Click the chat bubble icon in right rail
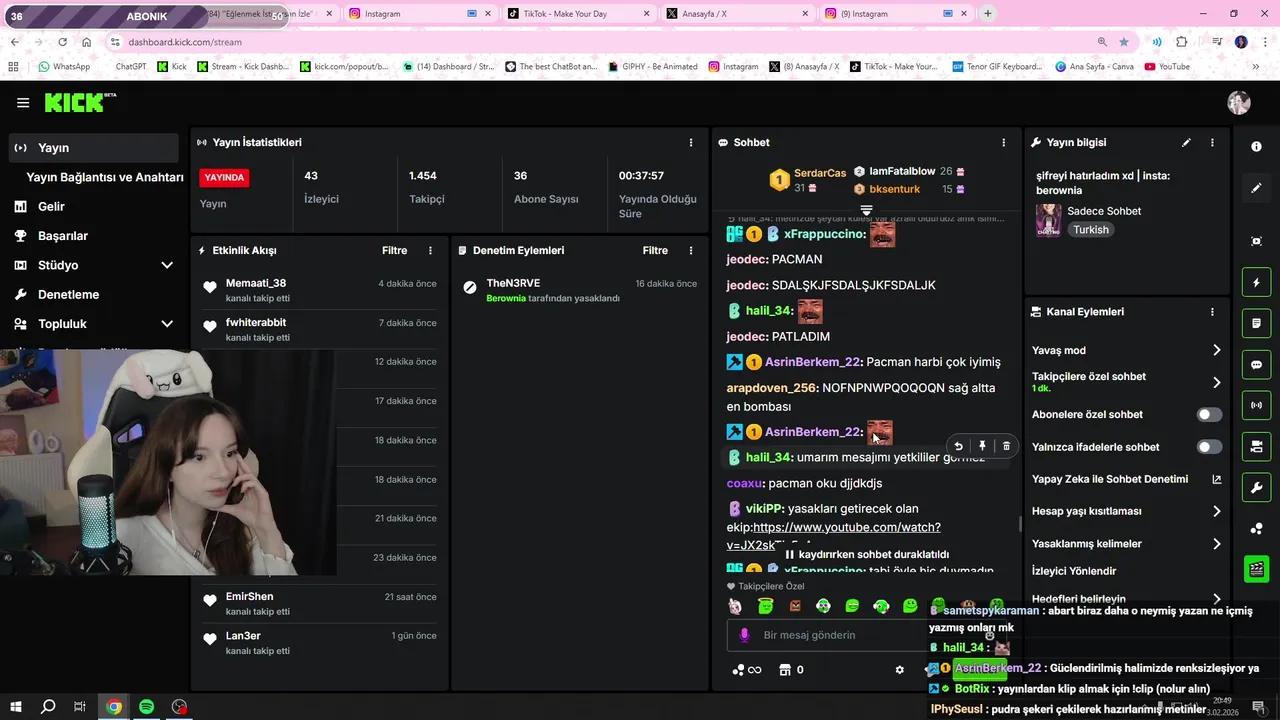 1256,365
